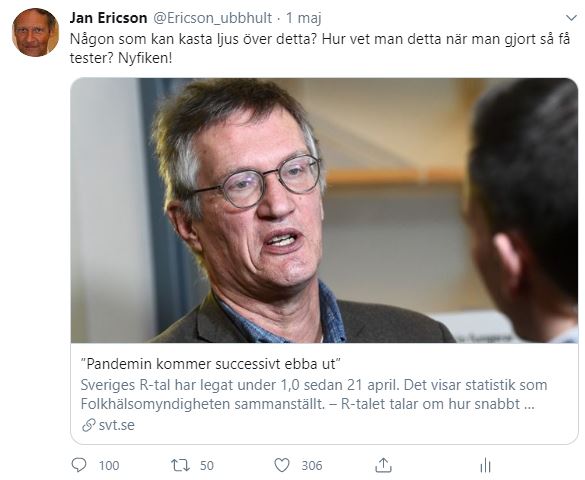Click the retweet arrows icon
The width and height of the screenshot is (585, 480).
point(180,465)
